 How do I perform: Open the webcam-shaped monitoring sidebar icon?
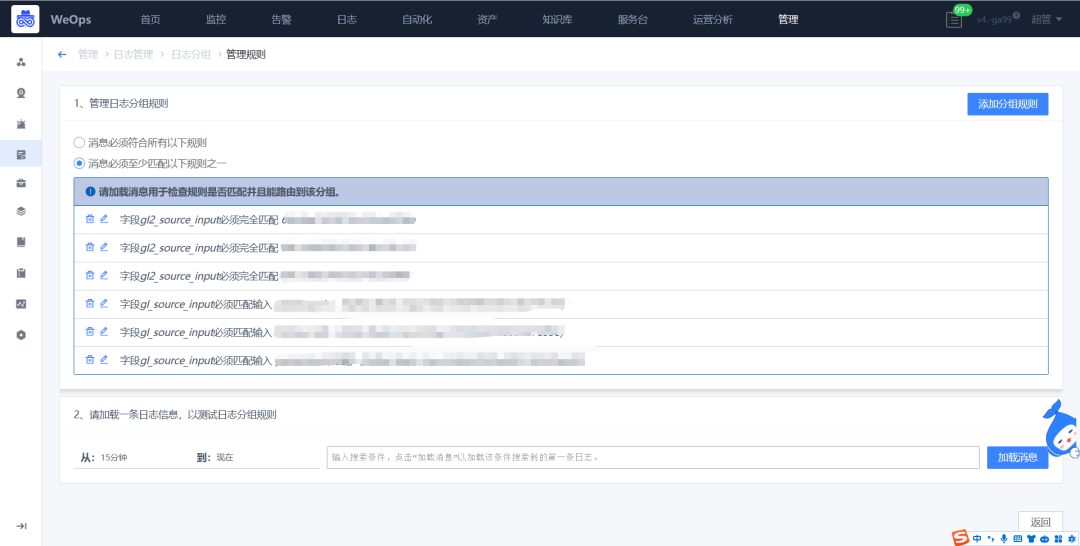point(21,93)
